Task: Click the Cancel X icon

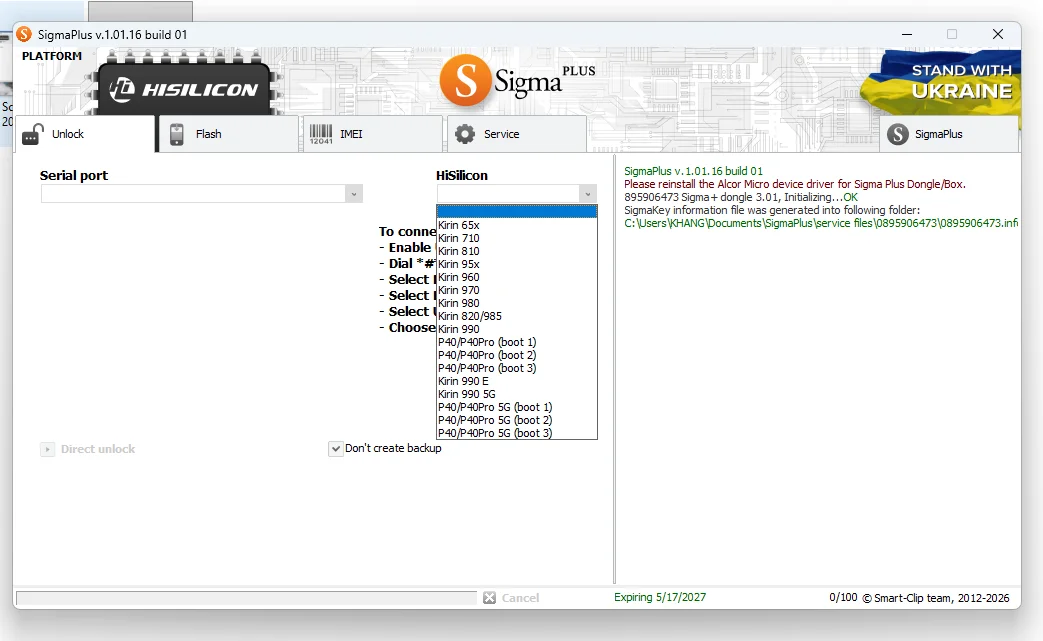Action: (x=490, y=598)
